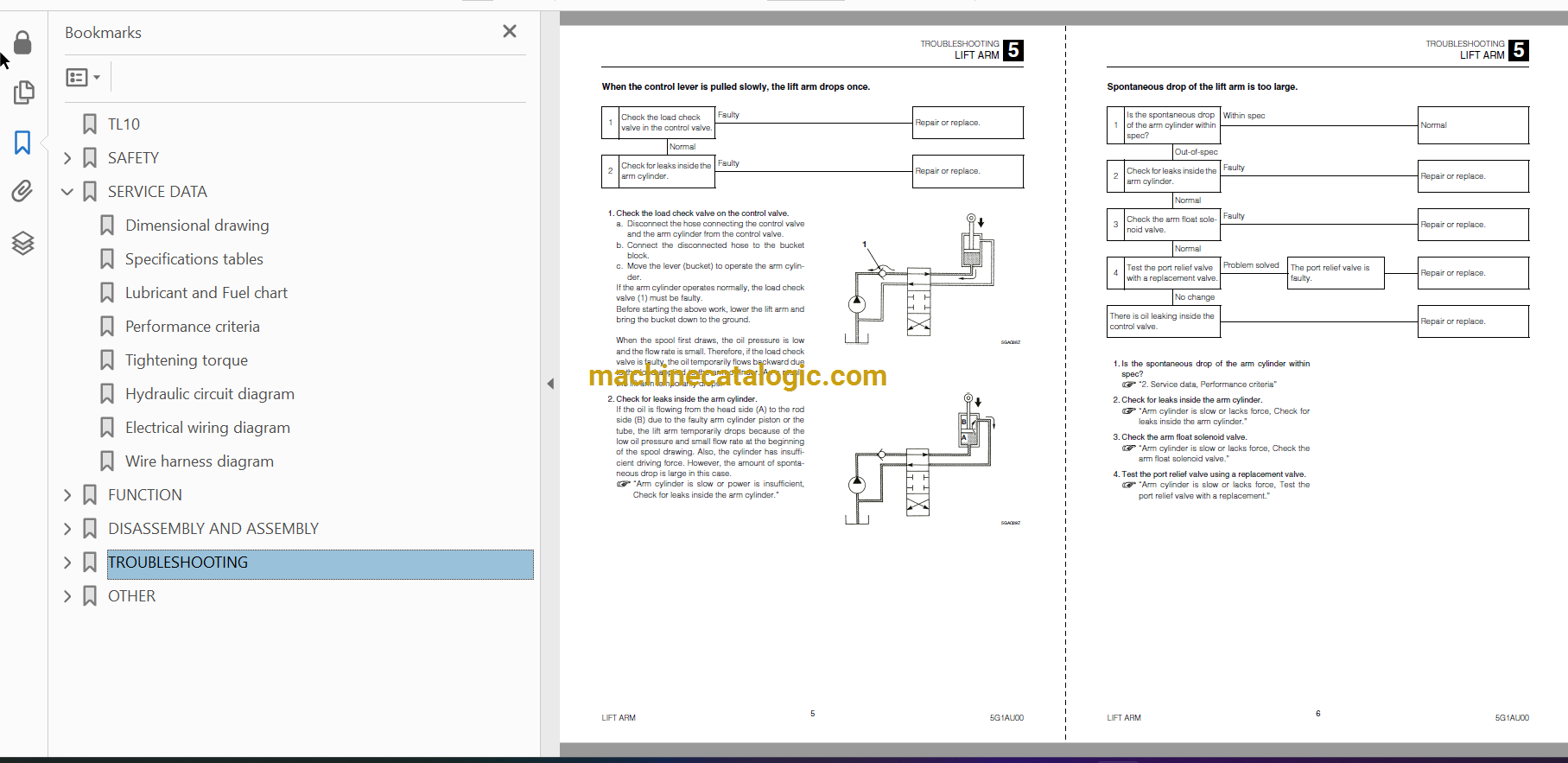The width and height of the screenshot is (1568, 763).
Task: Open the Layers panel icon
Action: pos(23,244)
